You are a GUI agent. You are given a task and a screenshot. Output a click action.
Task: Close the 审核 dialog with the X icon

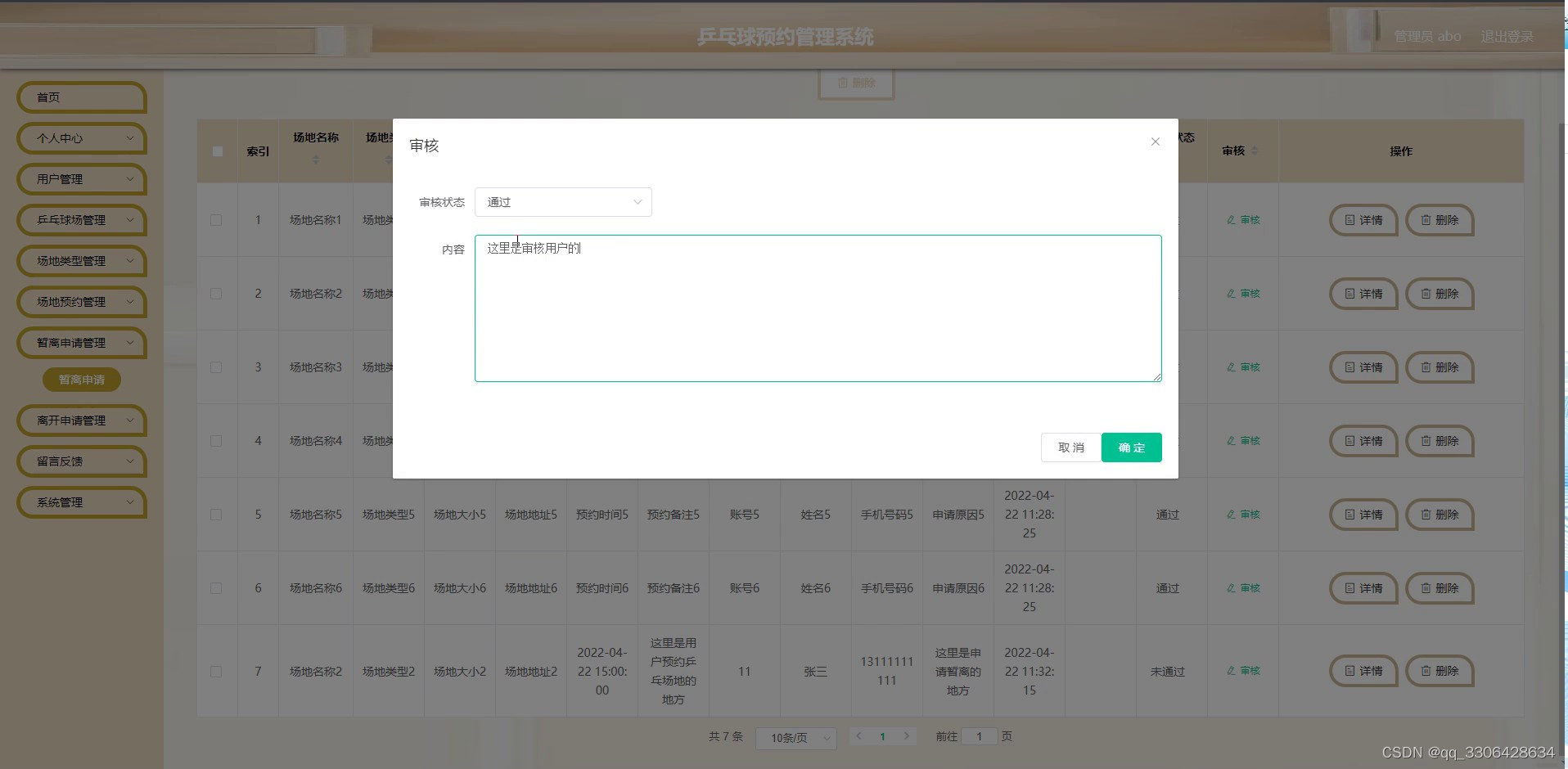tap(1155, 142)
